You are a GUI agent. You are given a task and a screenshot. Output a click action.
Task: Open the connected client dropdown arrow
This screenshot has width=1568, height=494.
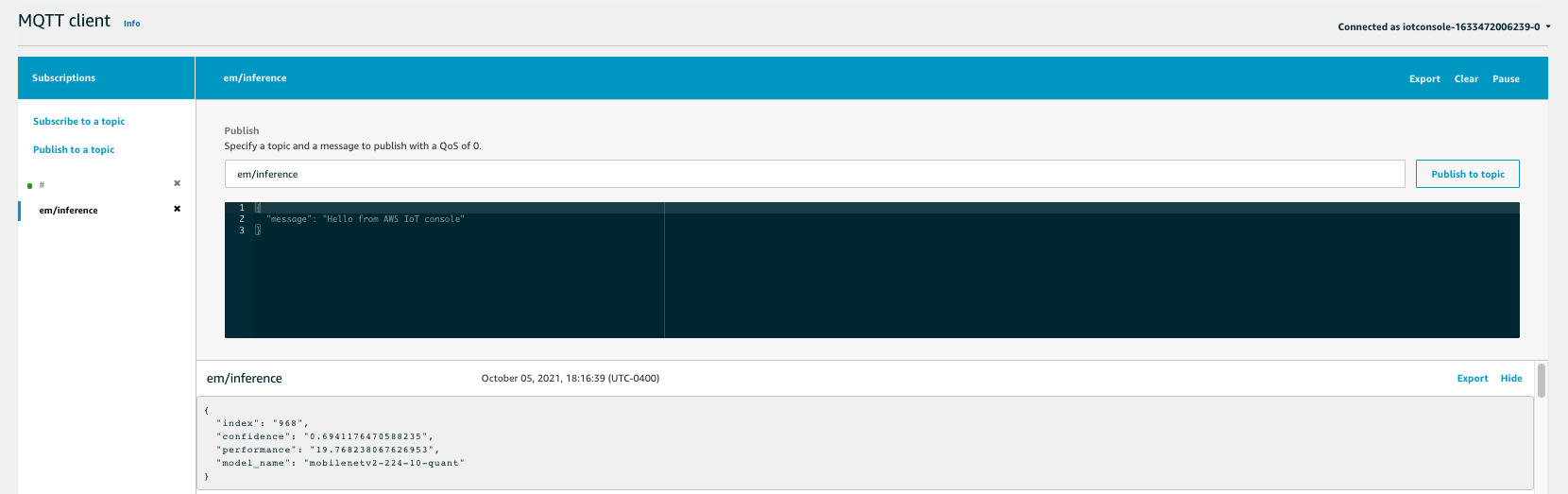(1548, 26)
